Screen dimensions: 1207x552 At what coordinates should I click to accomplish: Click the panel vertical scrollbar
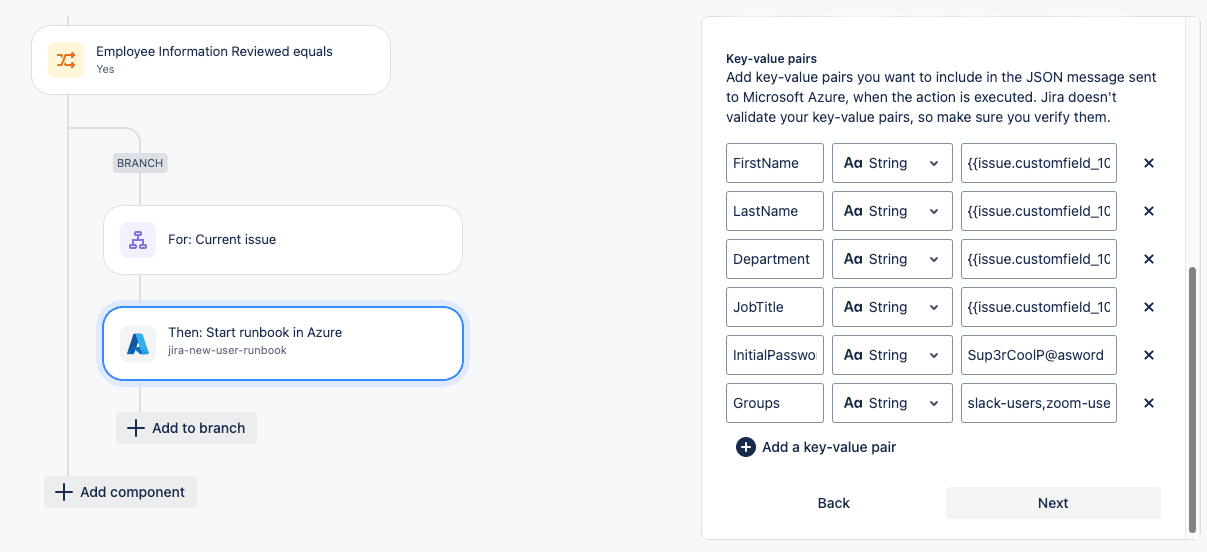pos(1191,400)
